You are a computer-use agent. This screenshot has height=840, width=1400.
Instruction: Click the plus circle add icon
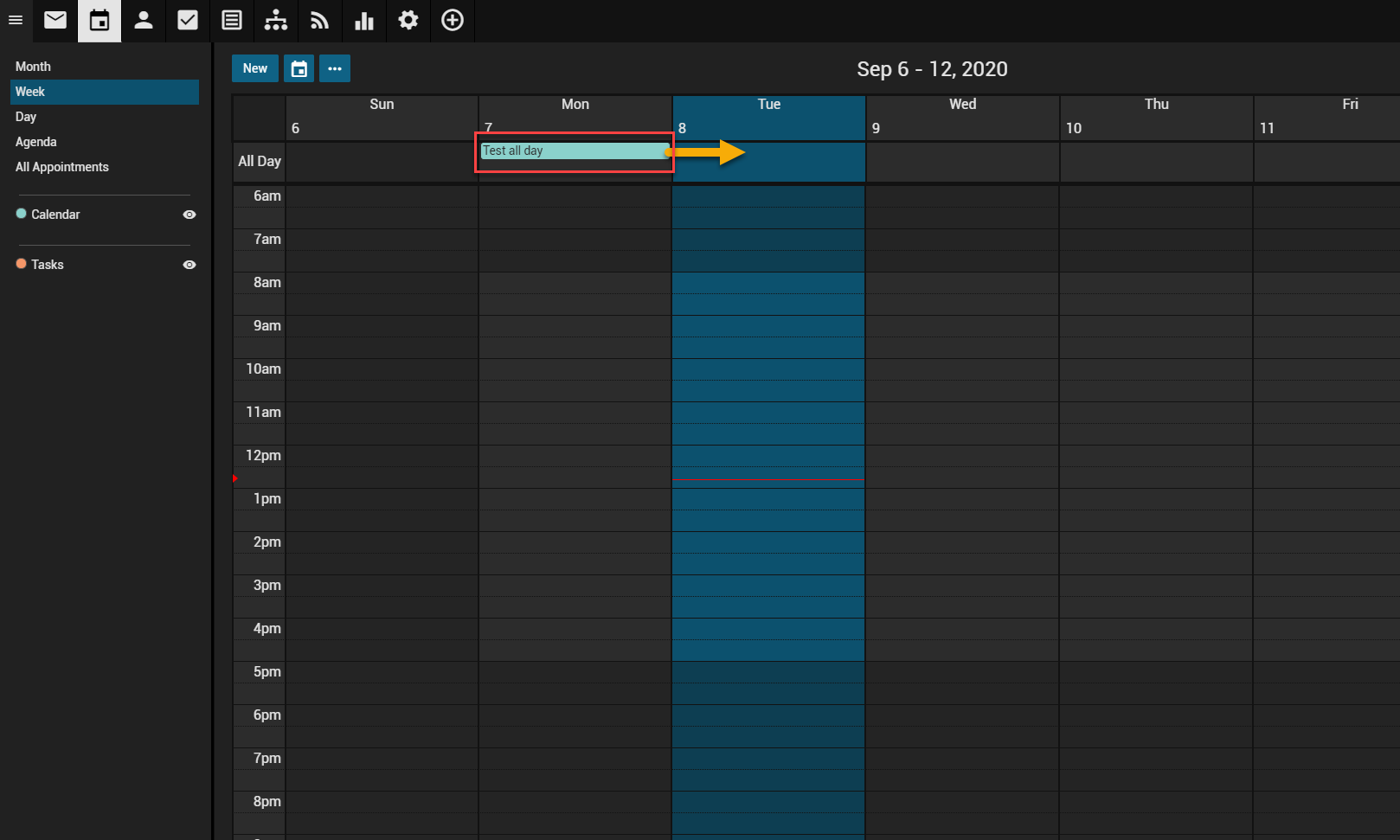(453, 20)
